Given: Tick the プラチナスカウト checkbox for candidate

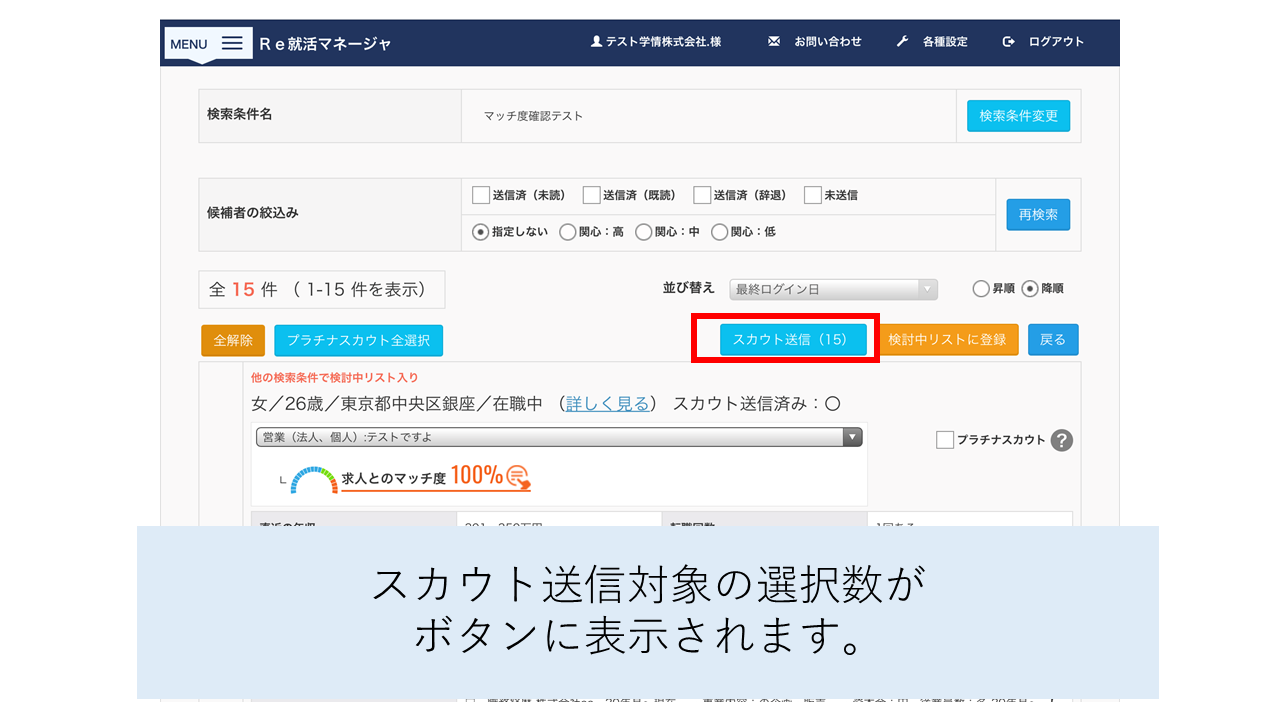Looking at the screenshot, I should click(945, 440).
